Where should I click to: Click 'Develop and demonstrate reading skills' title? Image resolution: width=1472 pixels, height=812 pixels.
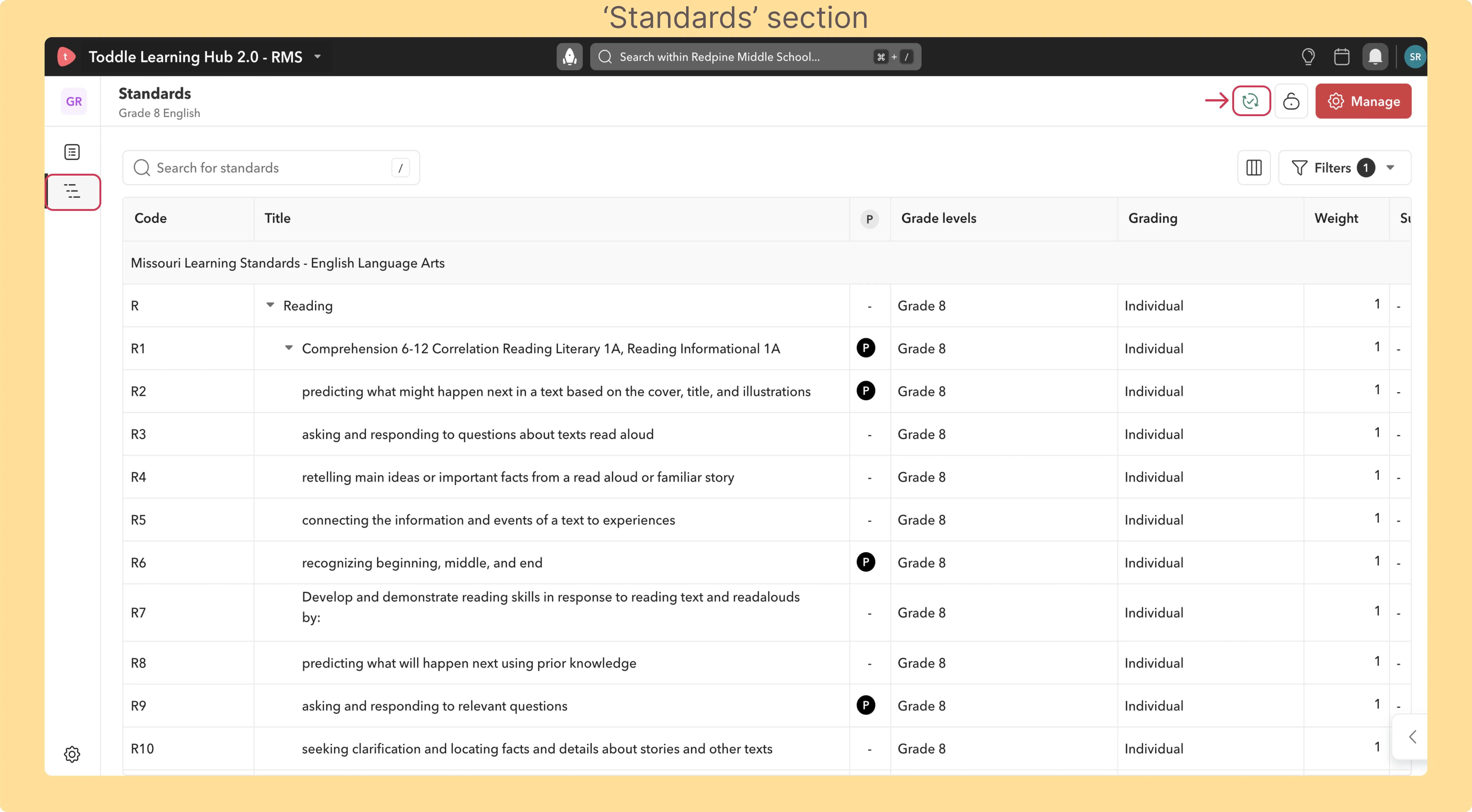[551, 607]
